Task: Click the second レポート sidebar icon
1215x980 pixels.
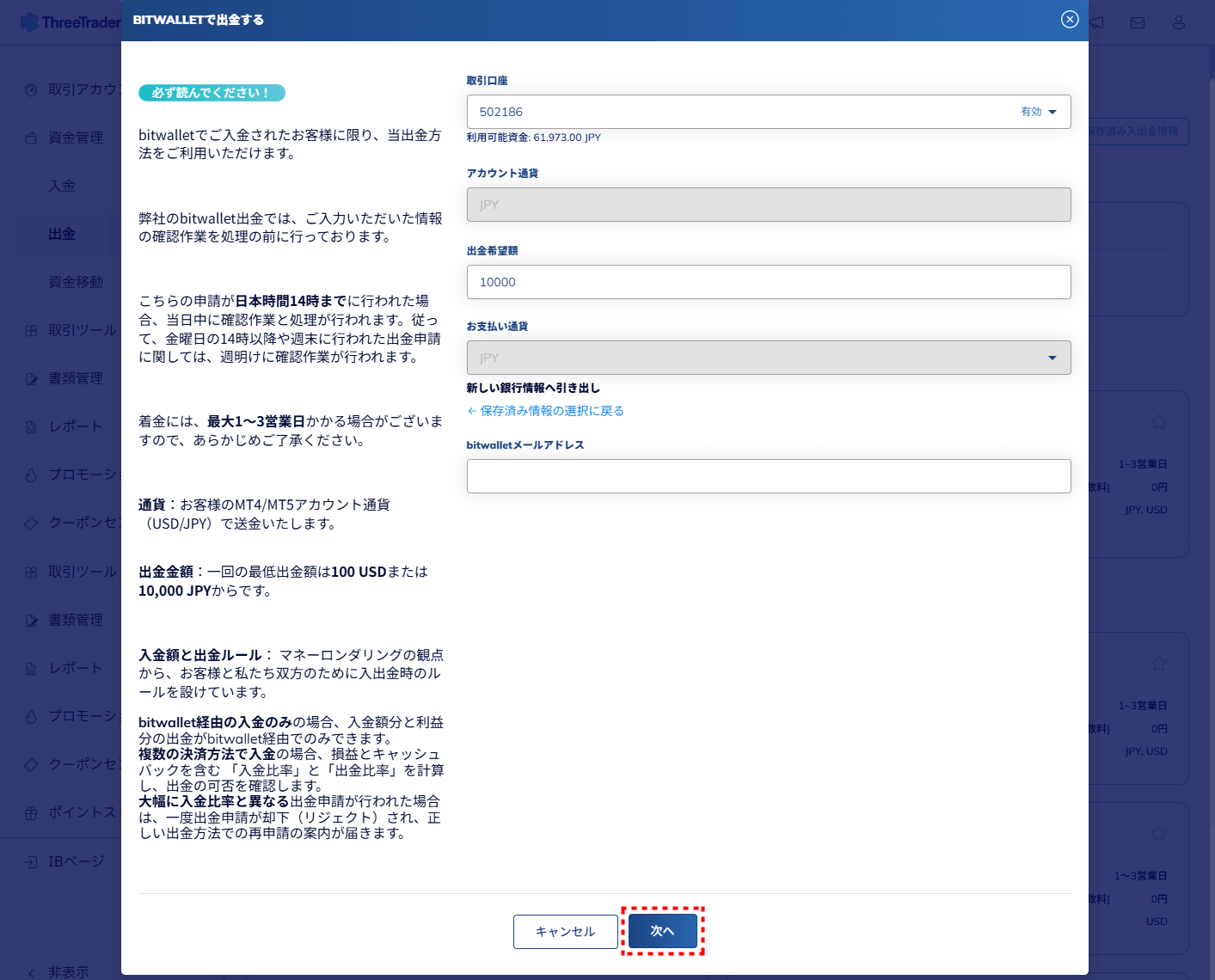Action: tap(31, 668)
